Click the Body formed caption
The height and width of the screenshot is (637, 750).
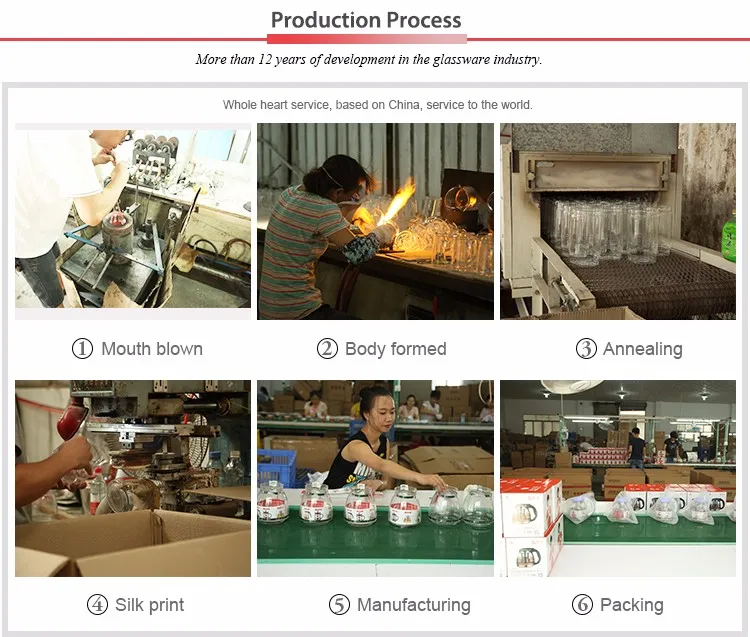396,349
